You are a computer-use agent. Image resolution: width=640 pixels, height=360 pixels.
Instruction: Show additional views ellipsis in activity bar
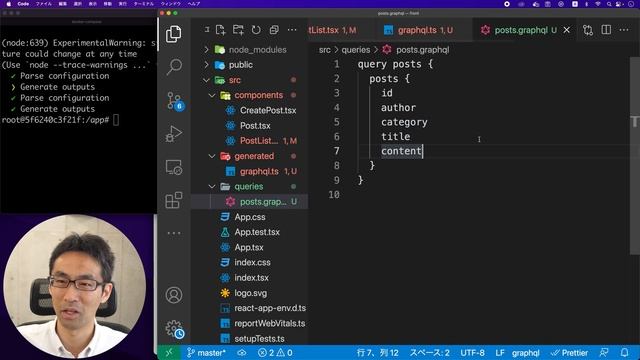(x=174, y=233)
